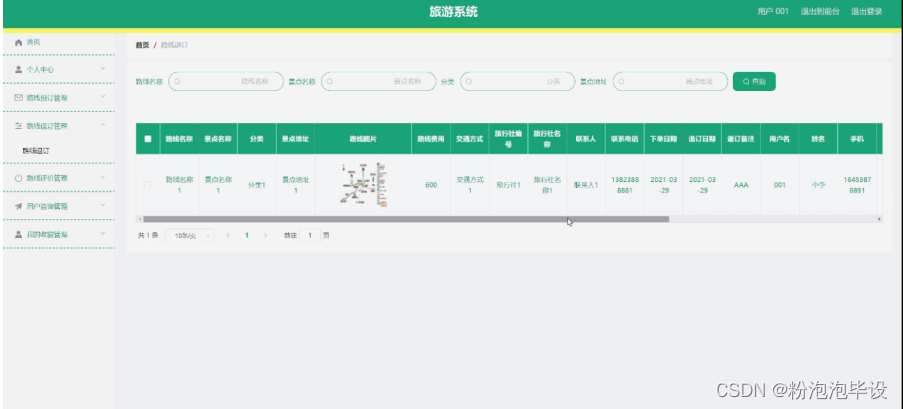Click the green 查询 search button
903x409 pixels.
754,82
